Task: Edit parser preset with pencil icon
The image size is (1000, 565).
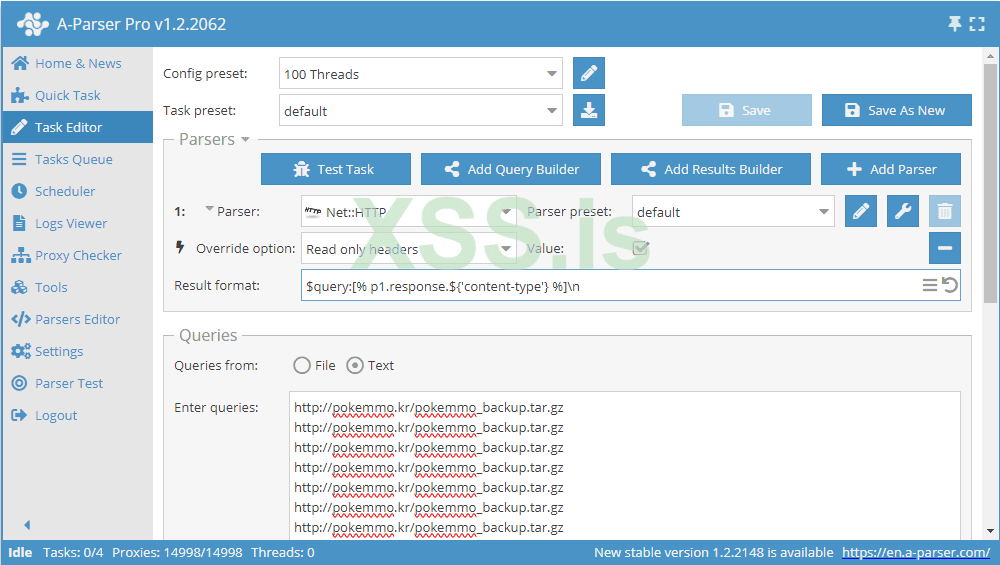Action: click(x=861, y=211)
